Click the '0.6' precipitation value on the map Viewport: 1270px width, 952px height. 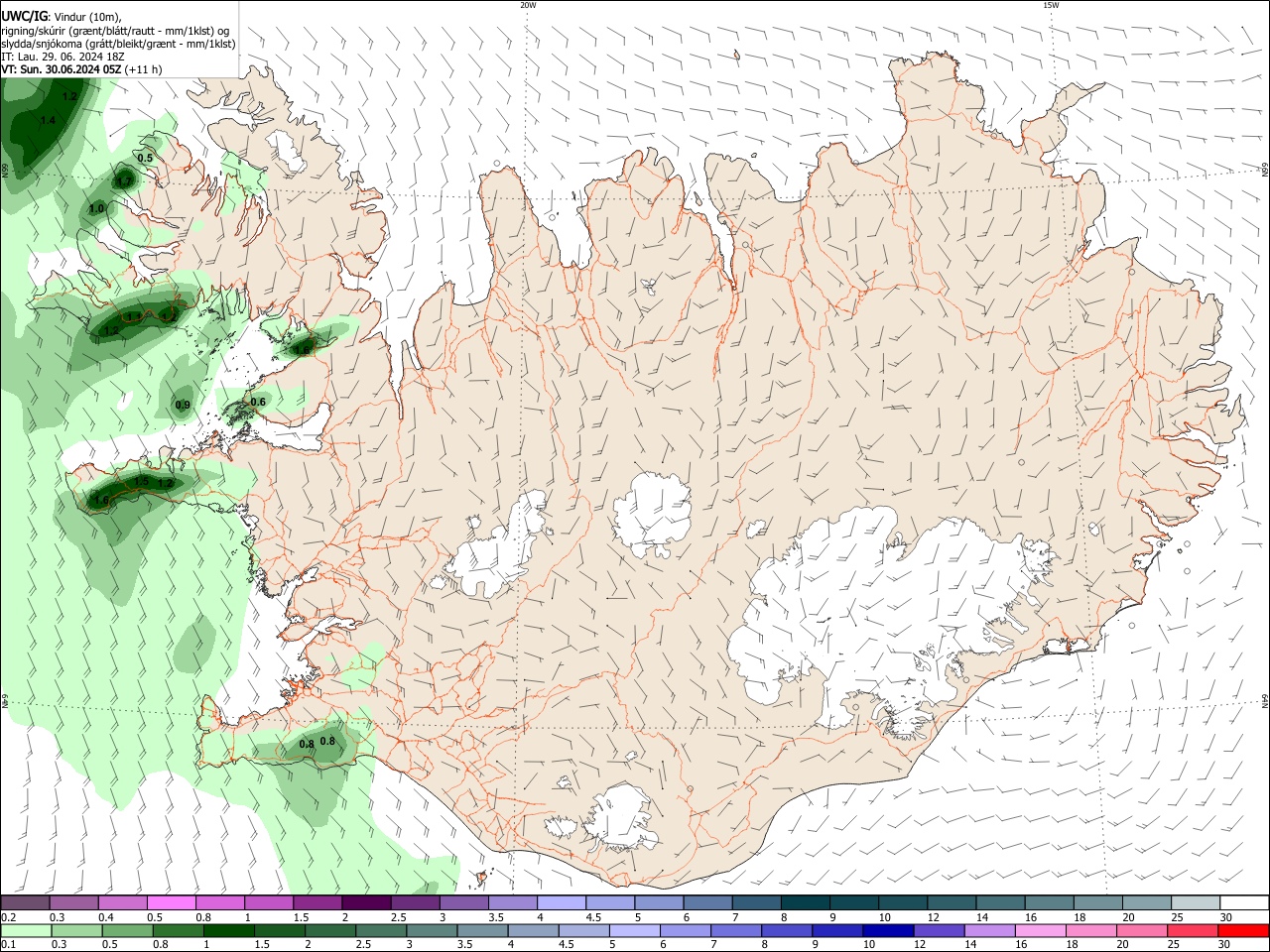coord(258,402)
